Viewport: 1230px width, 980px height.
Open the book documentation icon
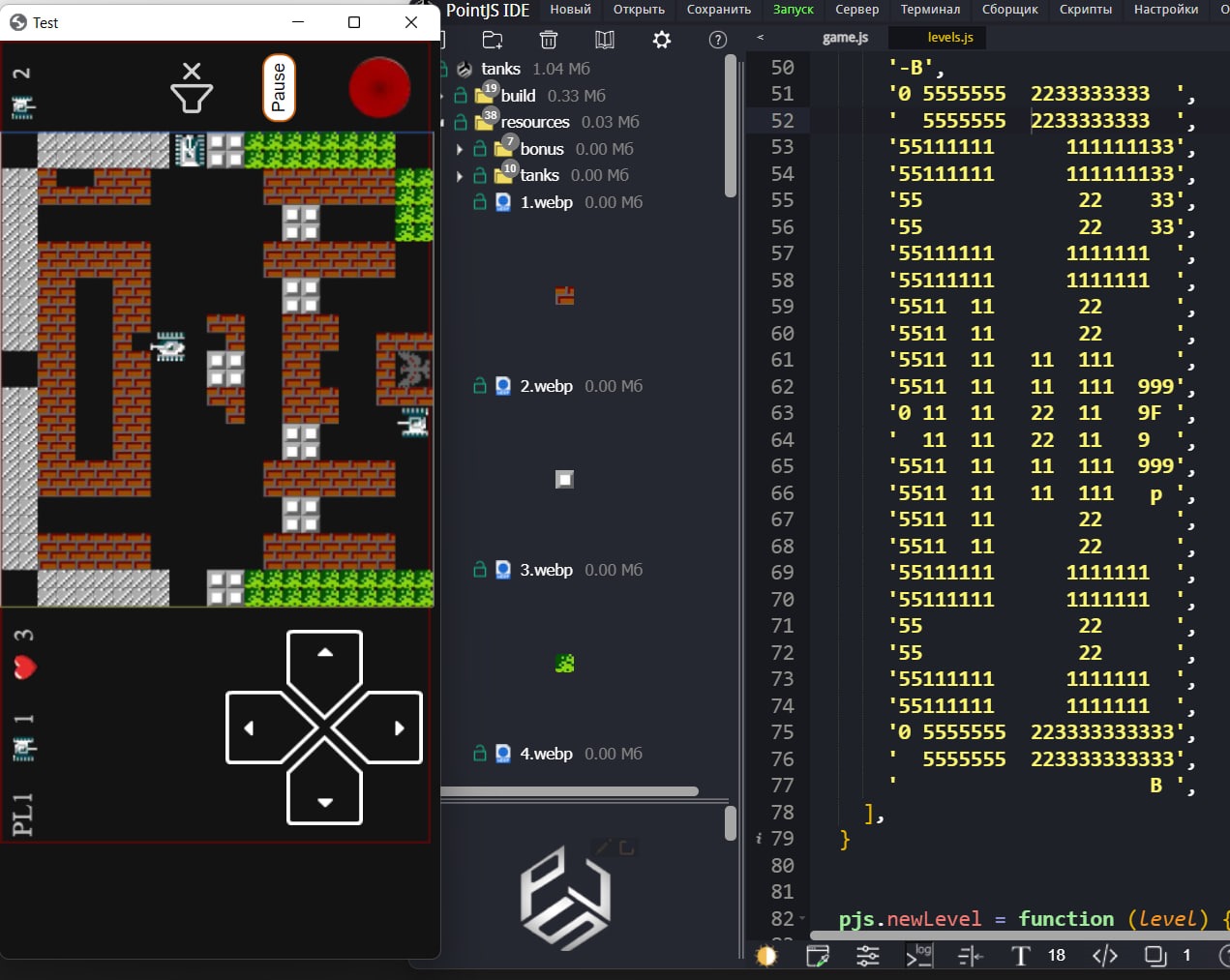[x=605, y=40]
